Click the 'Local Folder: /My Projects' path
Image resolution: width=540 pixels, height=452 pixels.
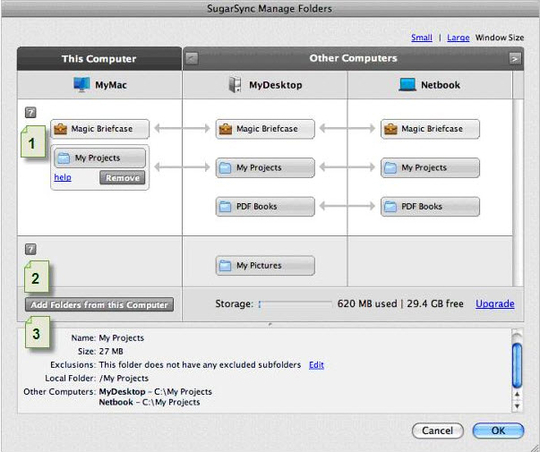(x=124, y=378)
